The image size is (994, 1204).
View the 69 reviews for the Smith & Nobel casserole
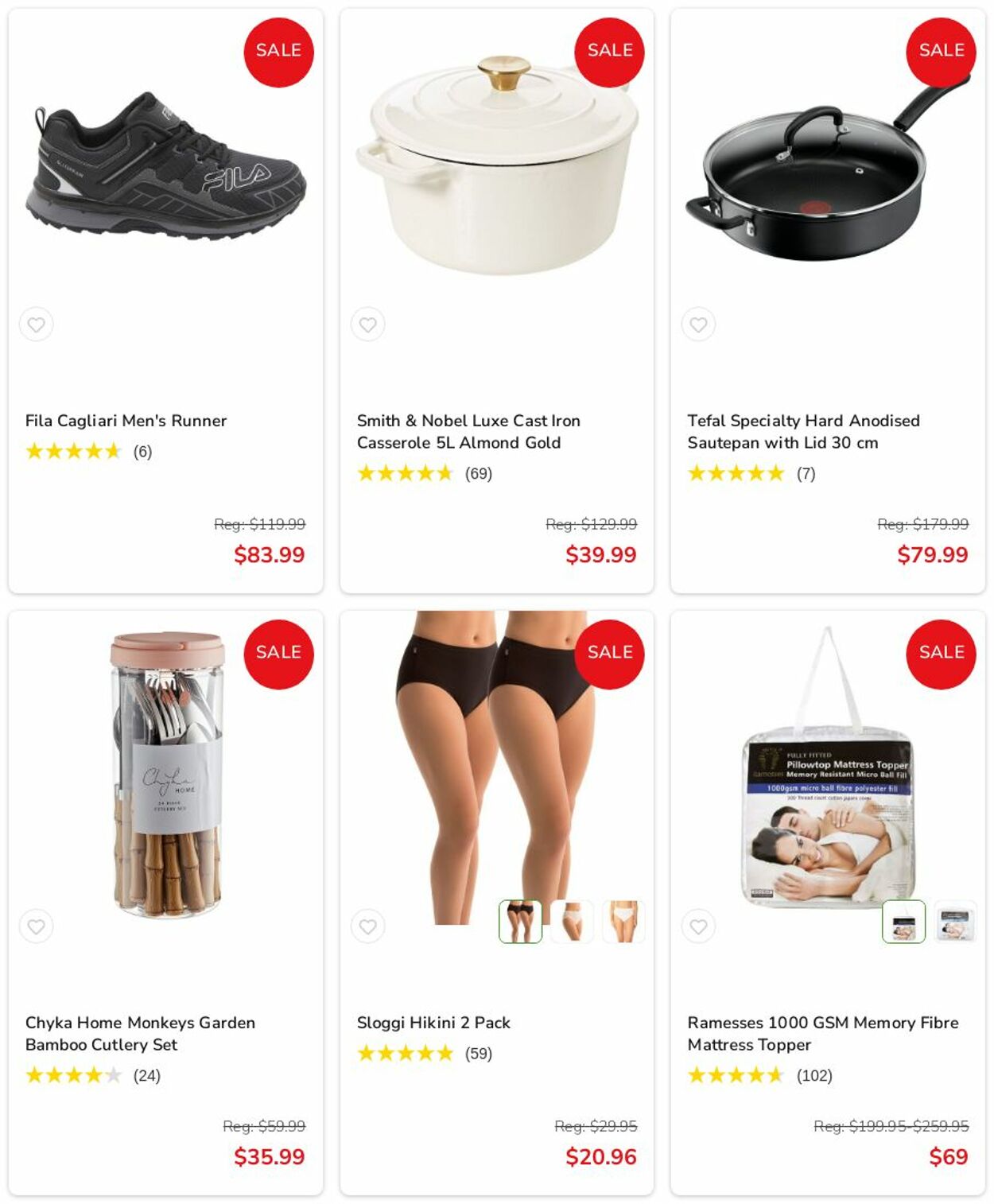point(479,474)
